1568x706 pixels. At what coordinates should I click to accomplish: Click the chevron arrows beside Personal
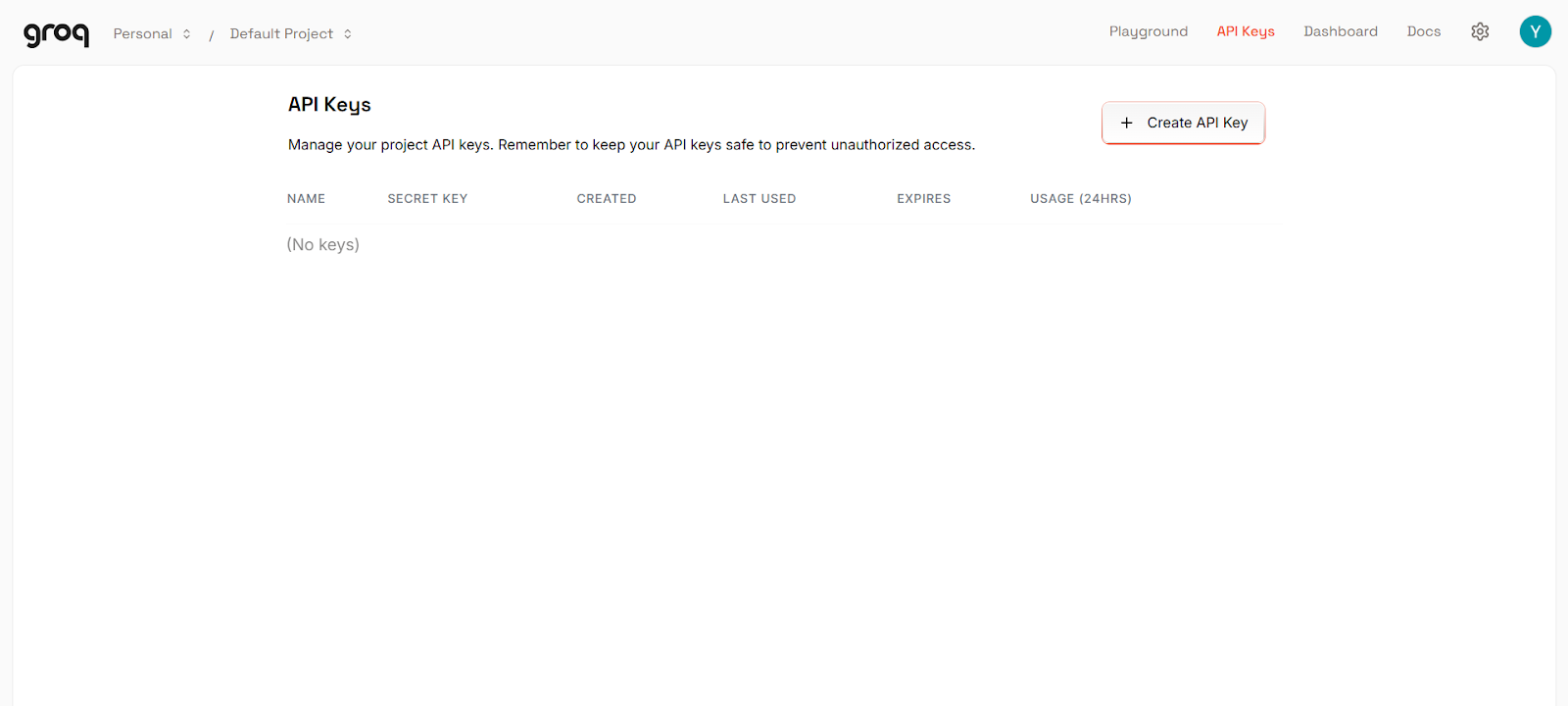coord(186,34)
